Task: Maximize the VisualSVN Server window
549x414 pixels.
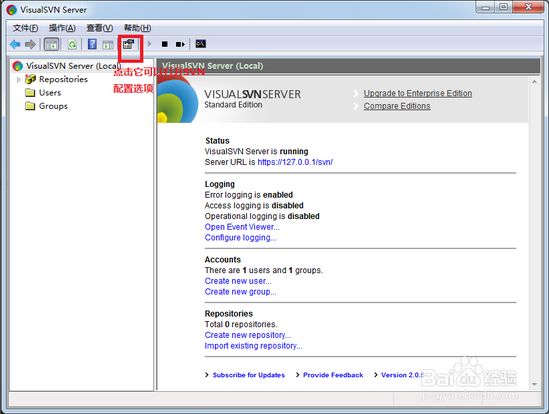Action: pos(503,7)
